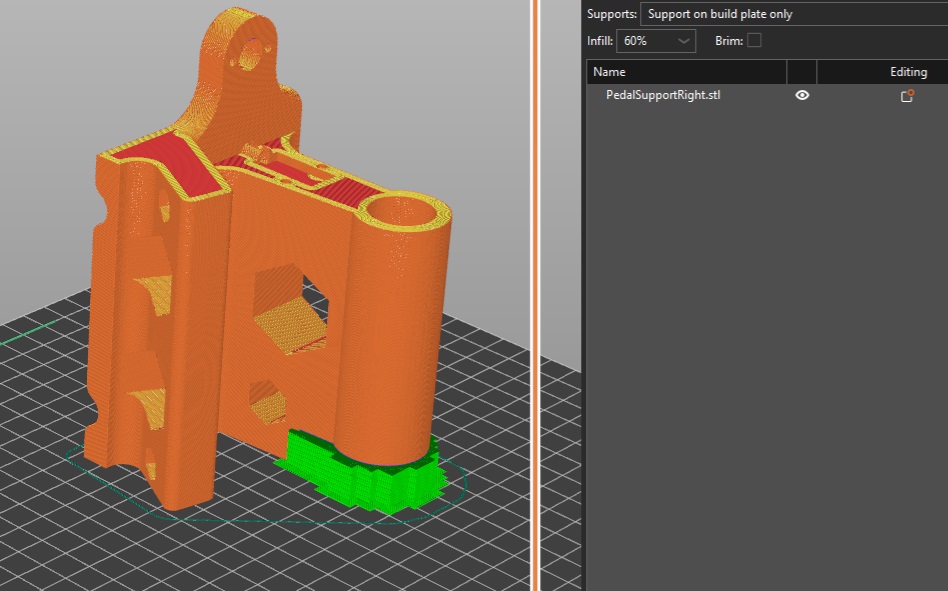948x591 pixels.
Task: Select PedalSupportRight.stl in object list
Action: (663, 96)
